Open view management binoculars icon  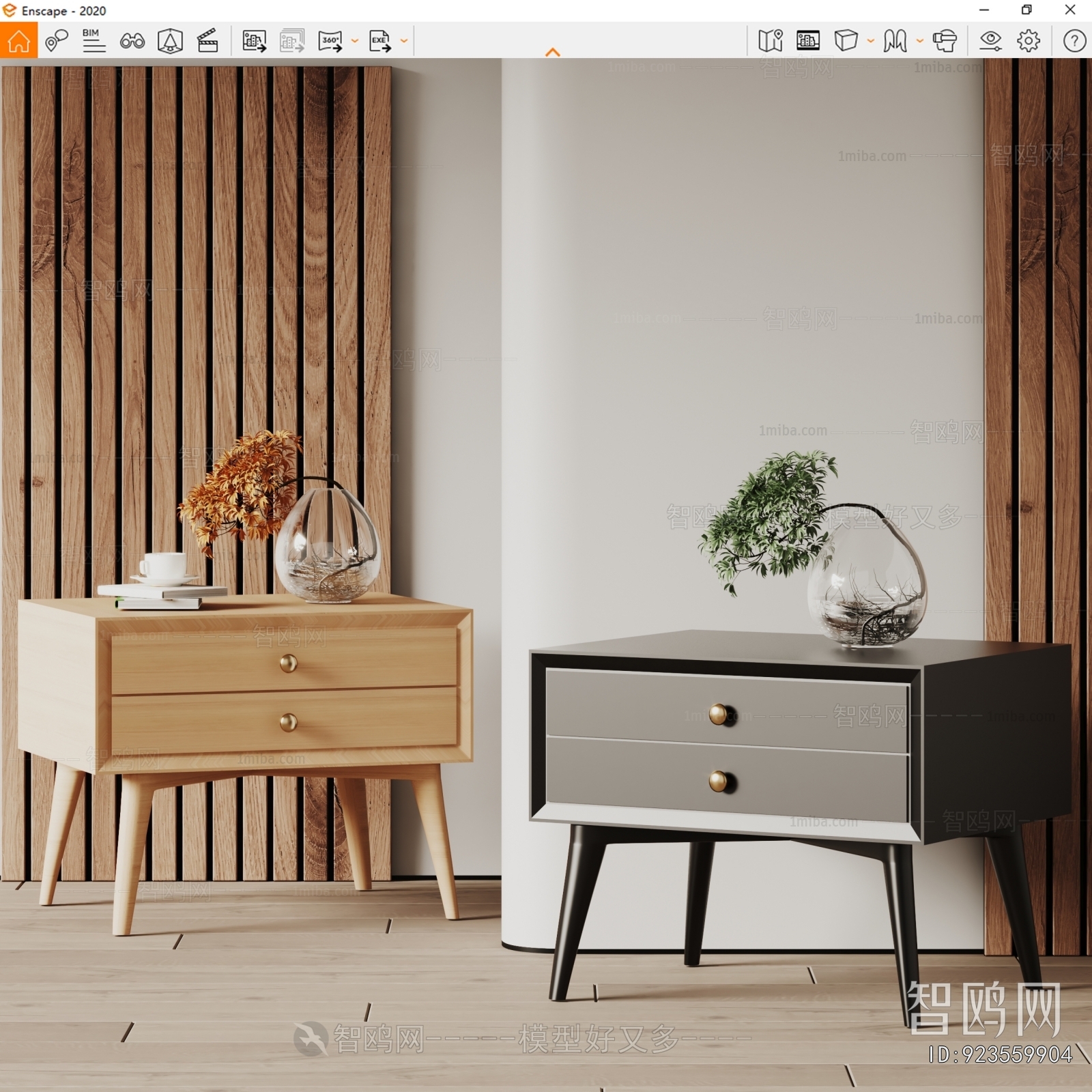point(132,41)
